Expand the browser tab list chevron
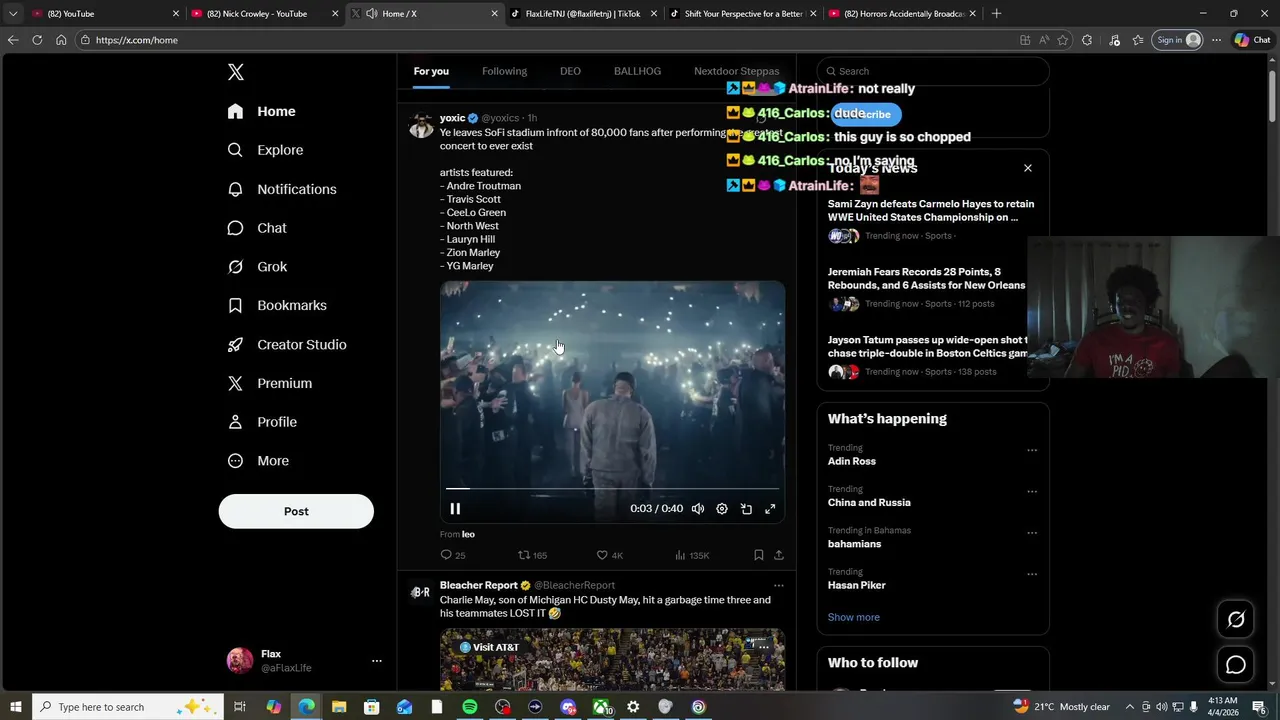The image size is (1280, 720). [x=13, y=14]
